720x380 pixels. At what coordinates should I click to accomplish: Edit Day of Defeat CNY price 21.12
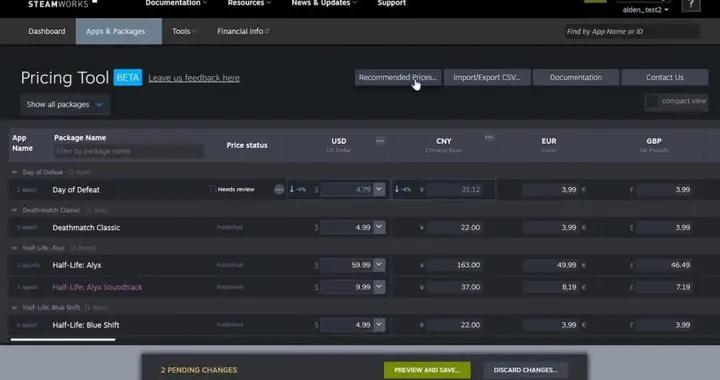[455, 189]
